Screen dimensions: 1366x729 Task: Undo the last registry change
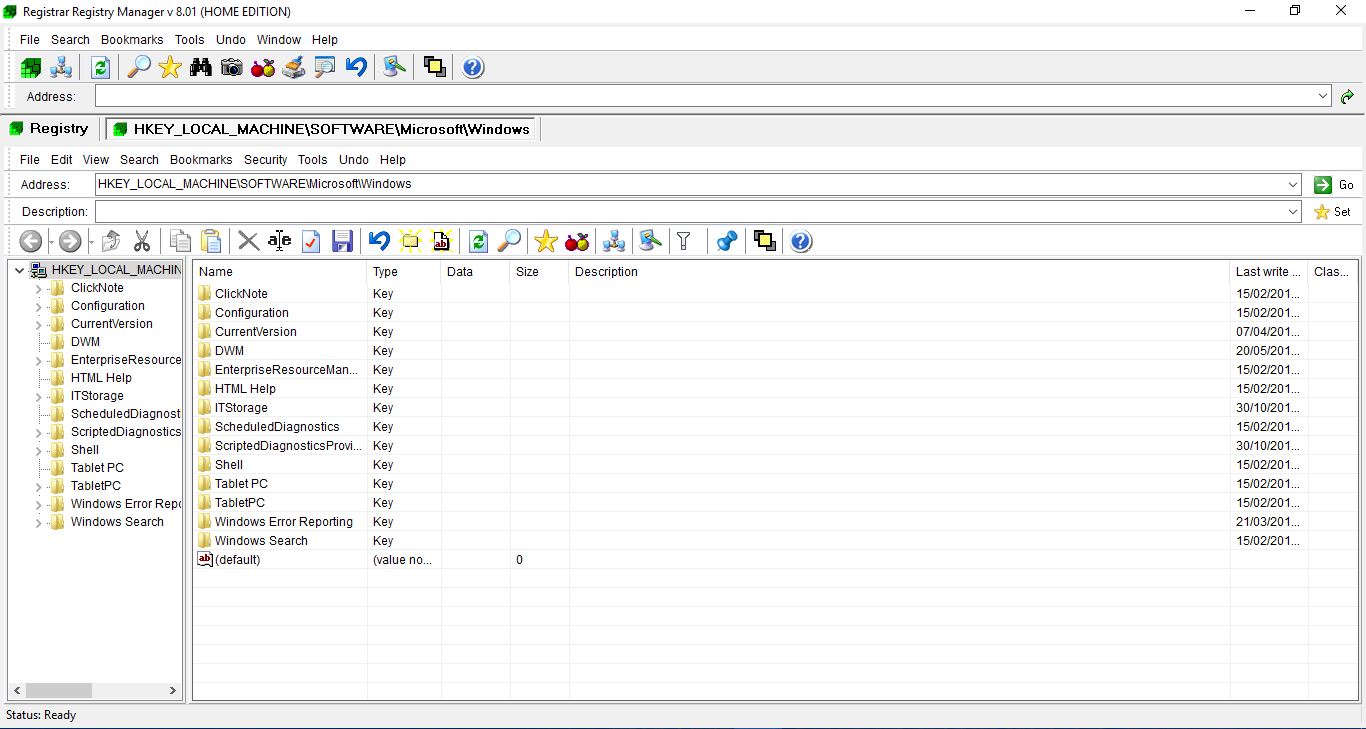377,240
